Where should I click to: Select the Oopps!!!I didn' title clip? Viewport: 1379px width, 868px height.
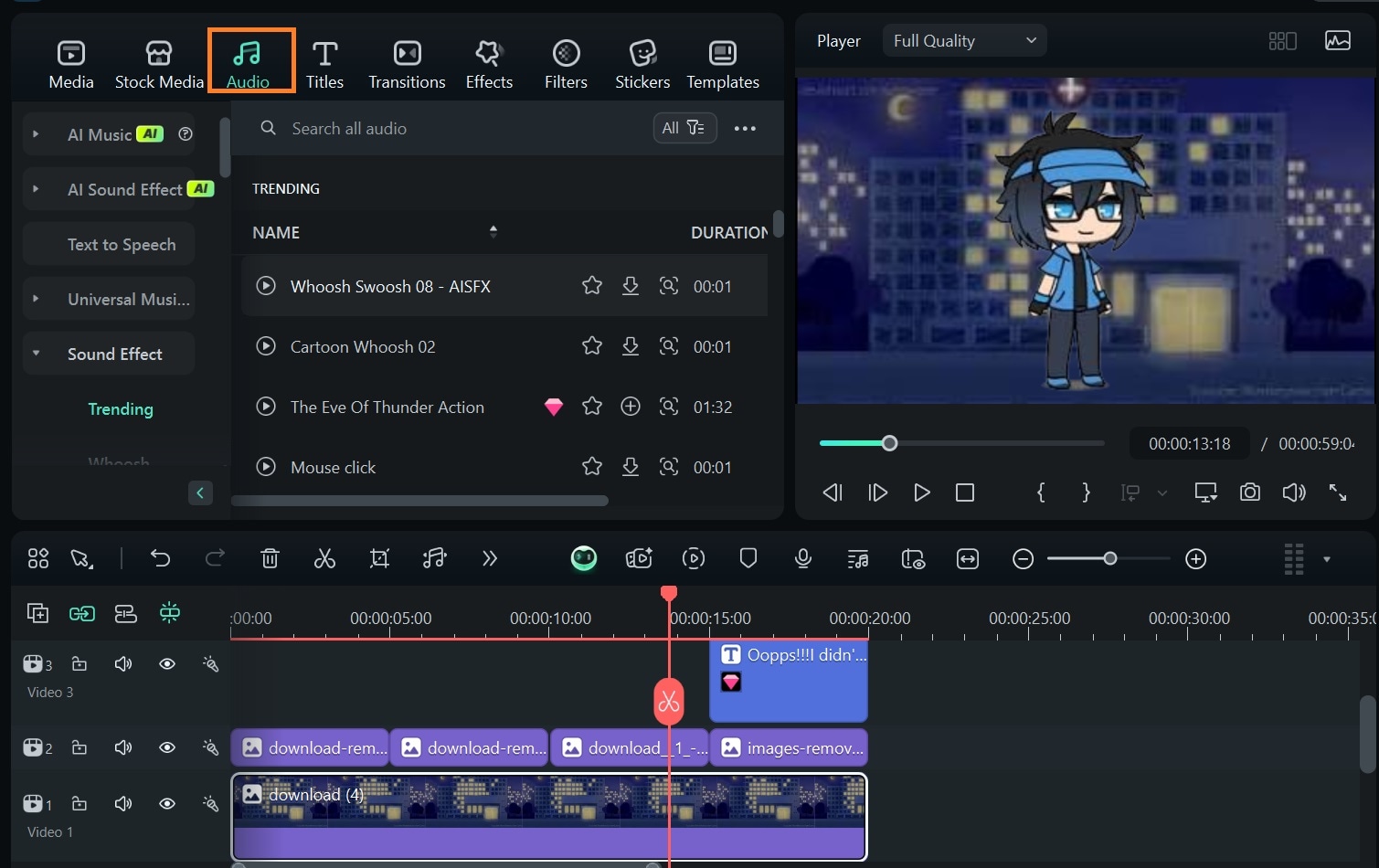coord(789,681)
